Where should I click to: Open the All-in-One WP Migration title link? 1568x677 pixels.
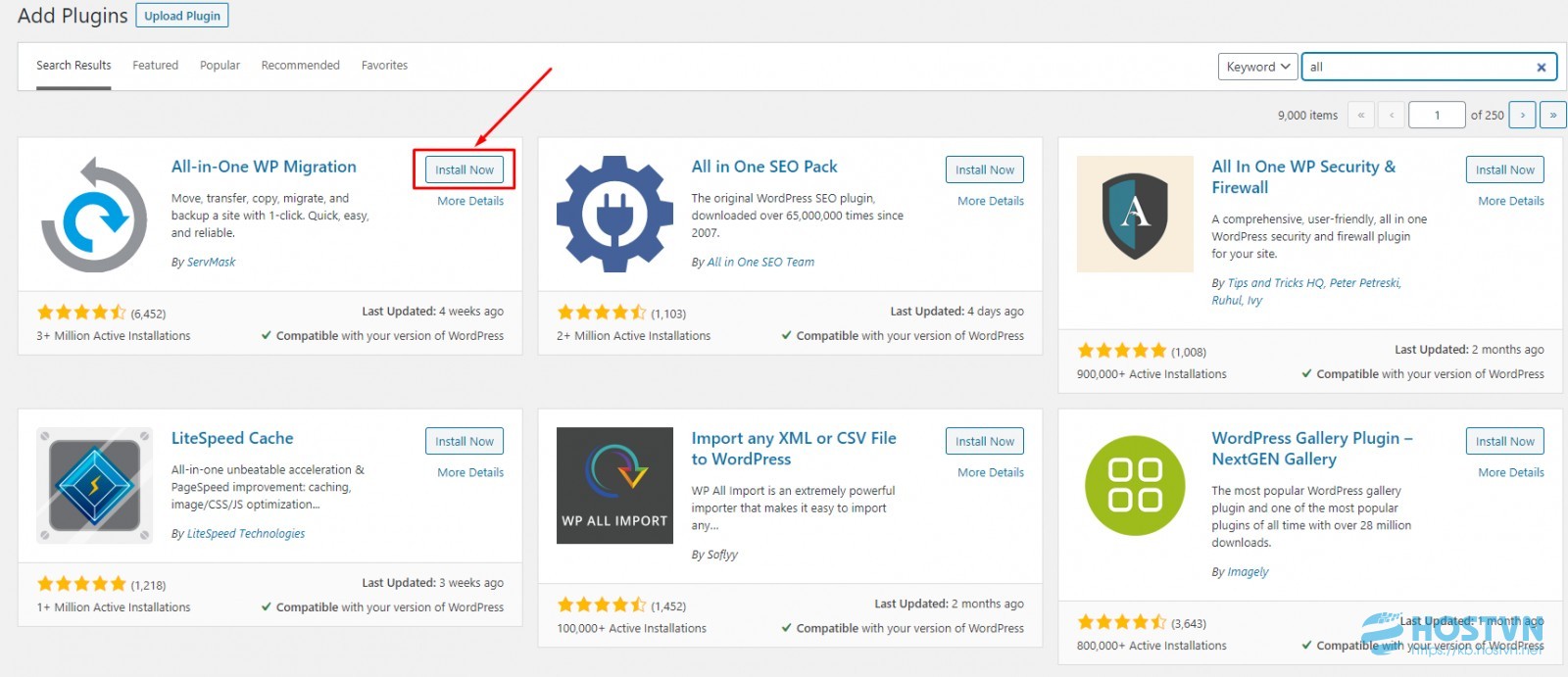point(264,167)
